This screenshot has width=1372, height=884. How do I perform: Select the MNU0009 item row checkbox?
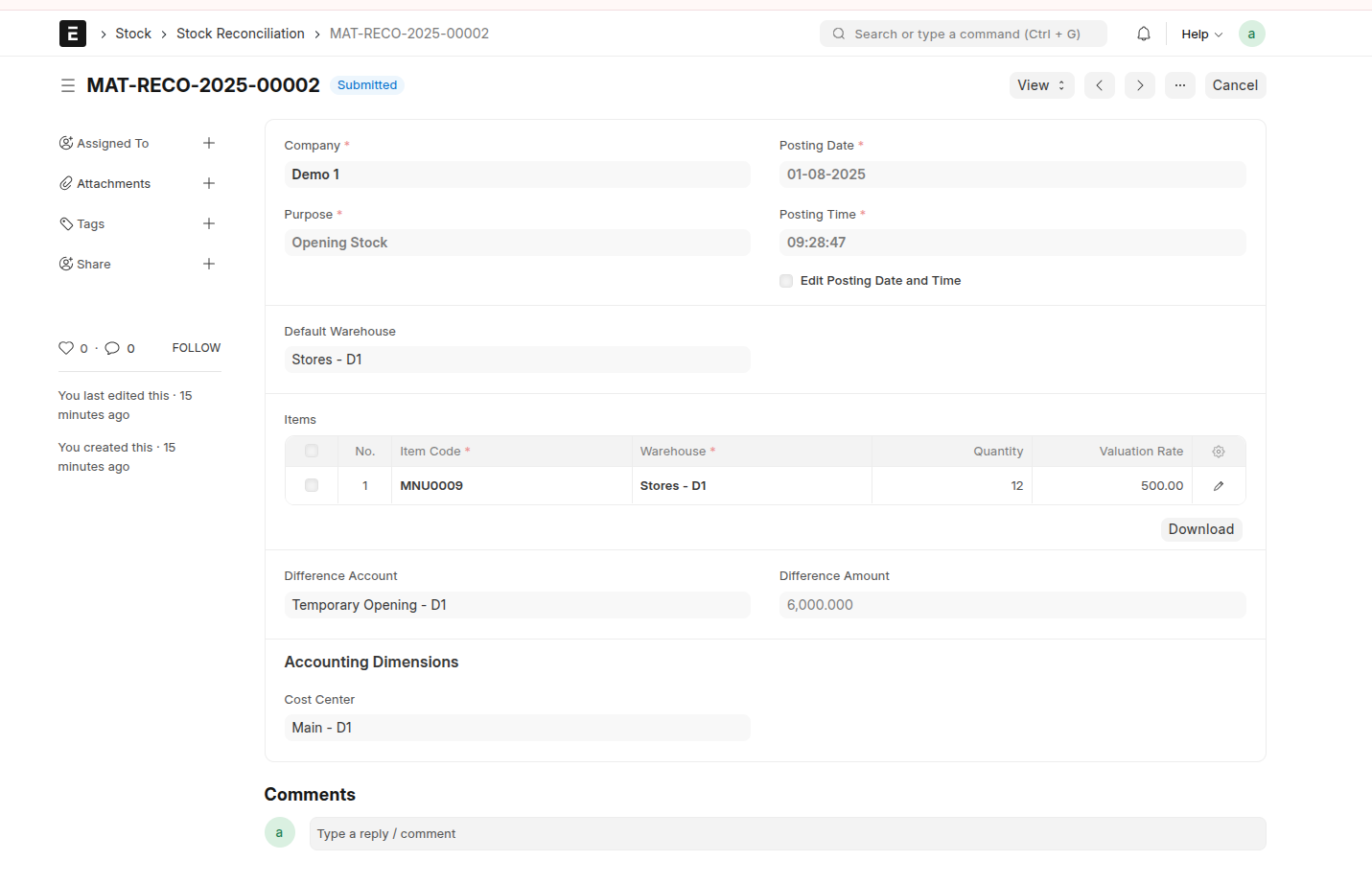[311, 485]
